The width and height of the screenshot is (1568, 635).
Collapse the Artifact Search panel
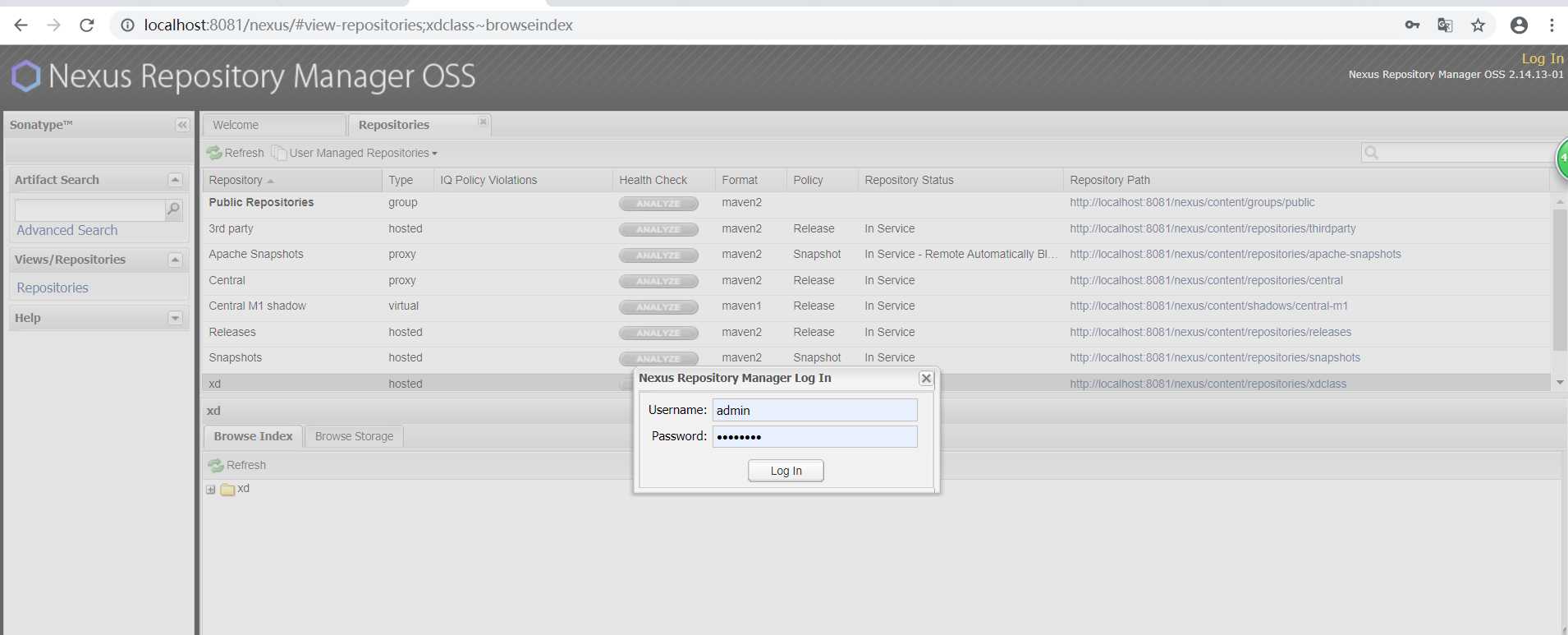point(175,180)
